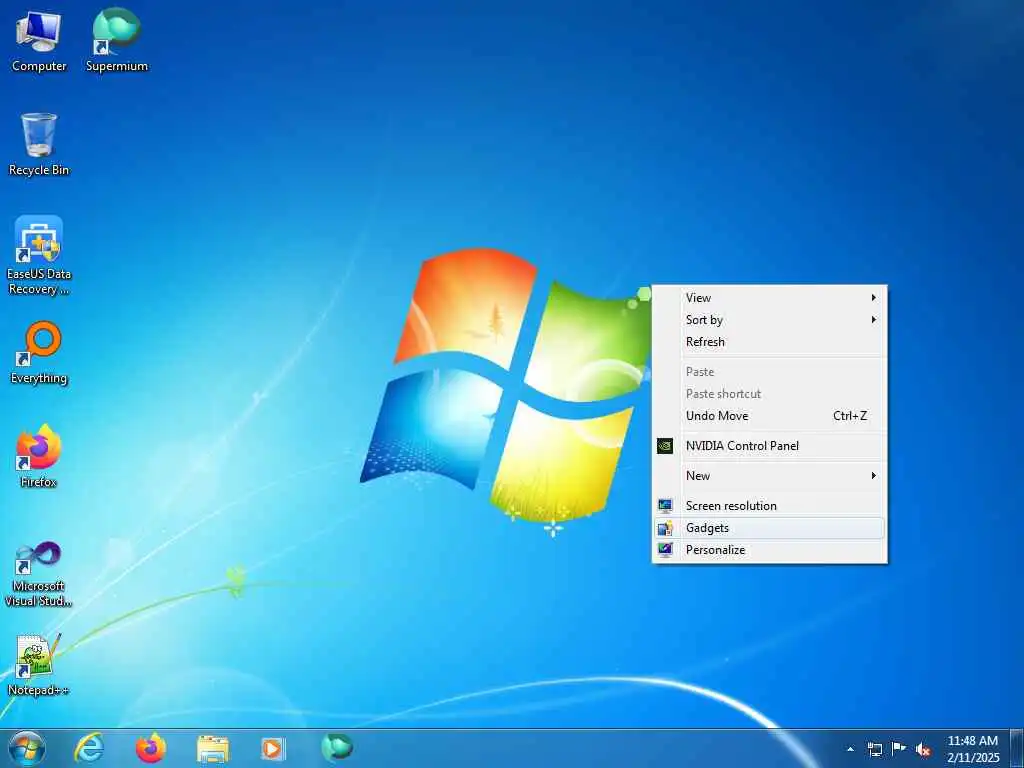Launch Internet Explorer from the taskbar
Viewport: 1024px width, 768px height.
coord(89,748)
